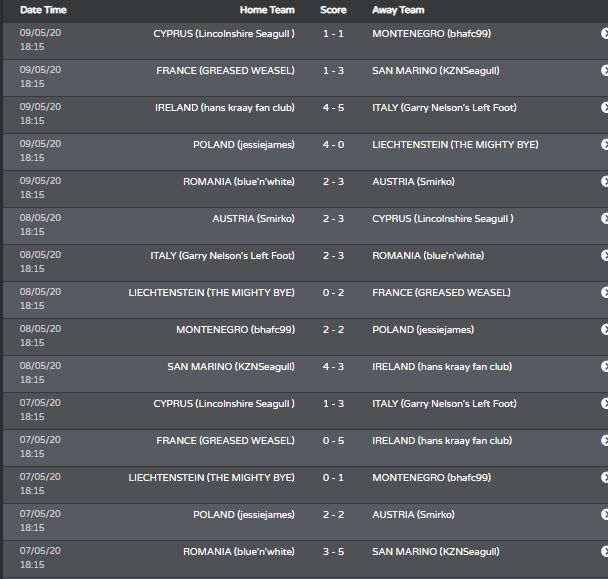Viewport: 608px width, 579px height.
Task: Open POLAND (jessiejames) home team in 4-0 match
Action: (x=244, y=145)
